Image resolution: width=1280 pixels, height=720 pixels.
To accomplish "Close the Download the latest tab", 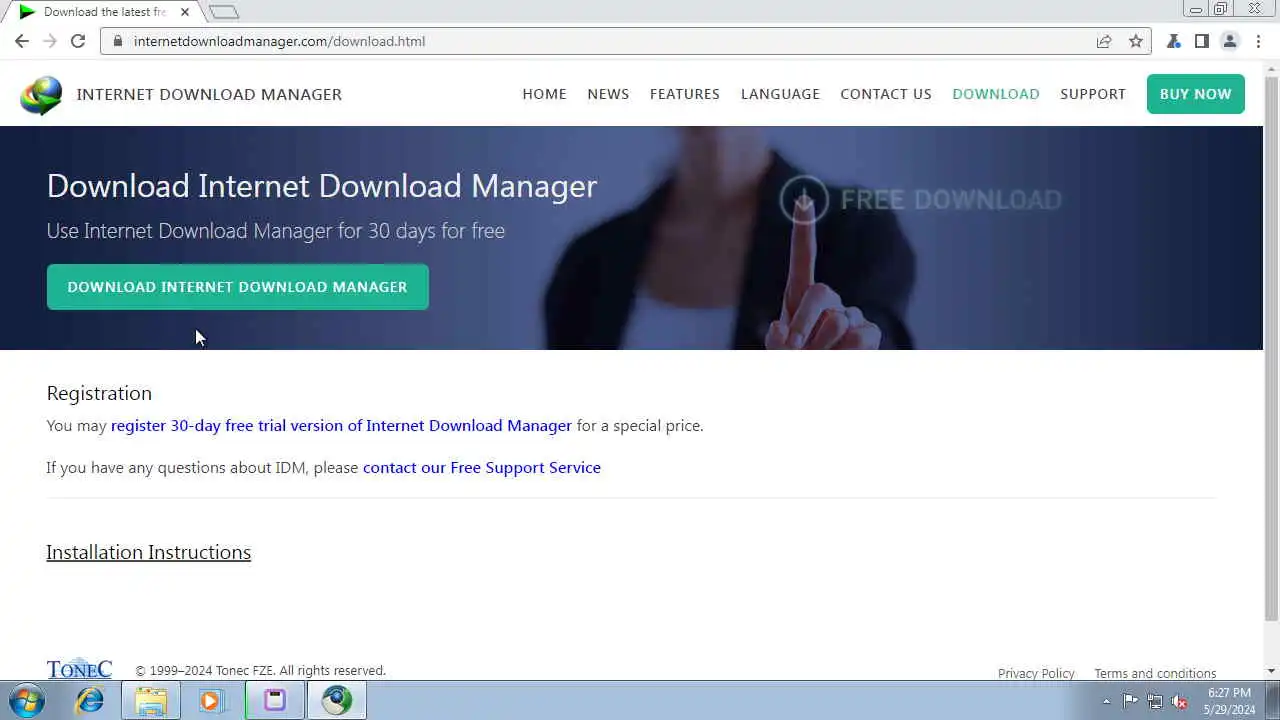I will (184, 12).
